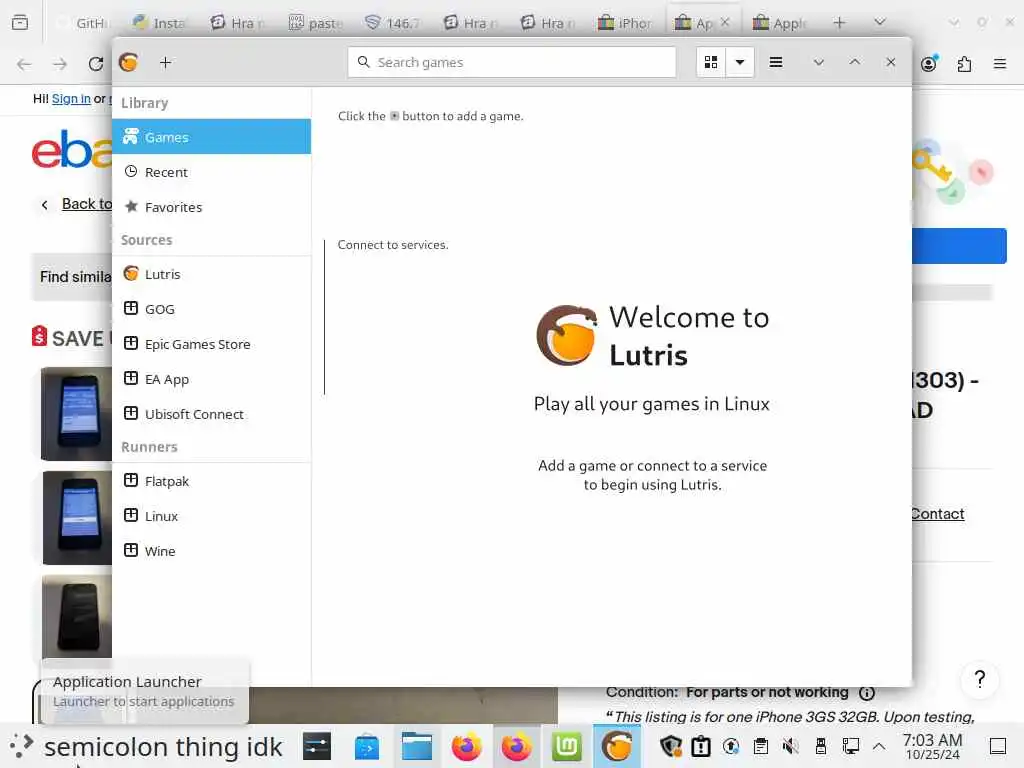
Task: Open Ubisoft Connect source
Action: (x=212, y=414)
